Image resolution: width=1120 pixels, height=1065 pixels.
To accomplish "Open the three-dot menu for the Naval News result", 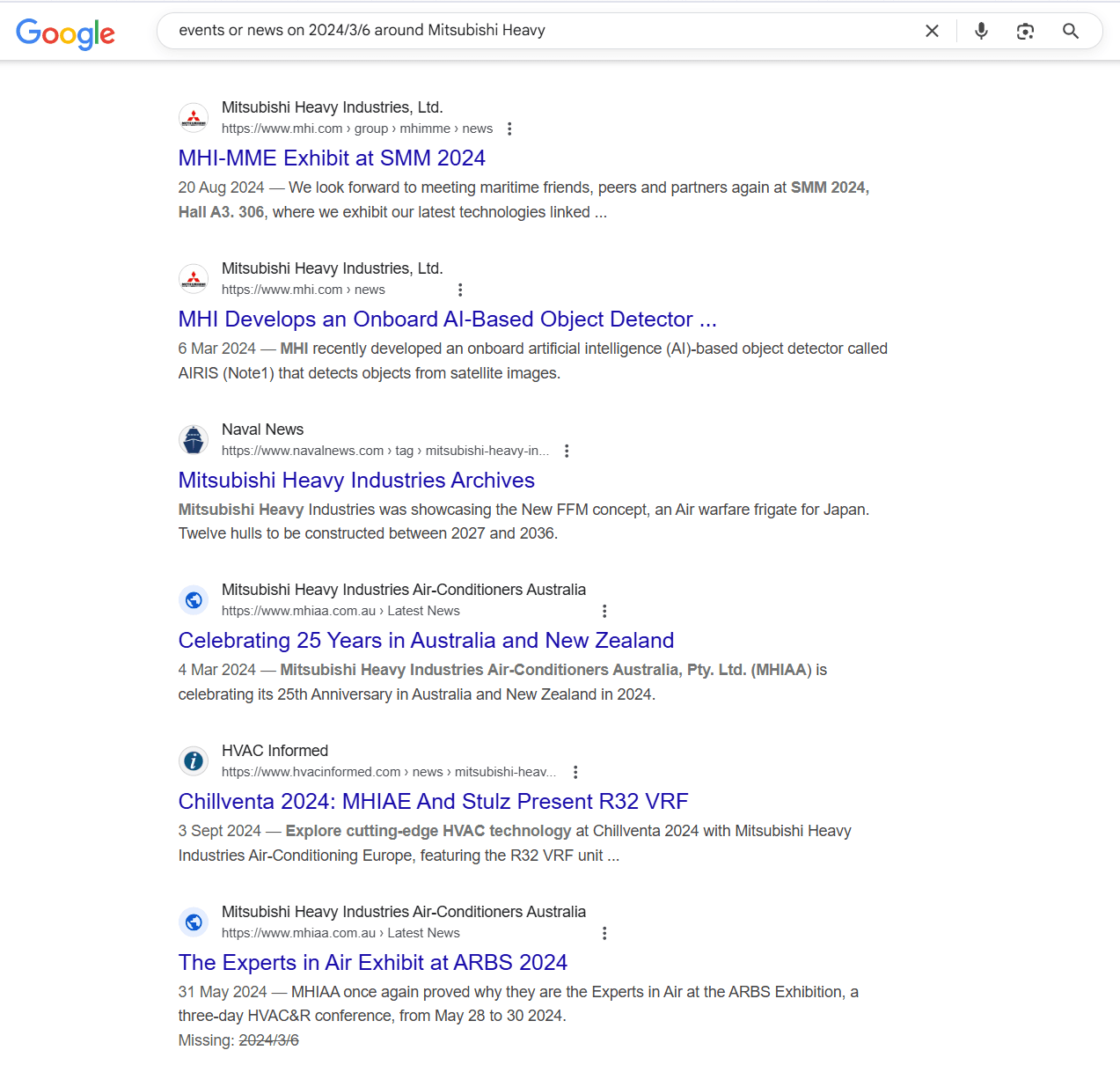I will tap(567, 451).
